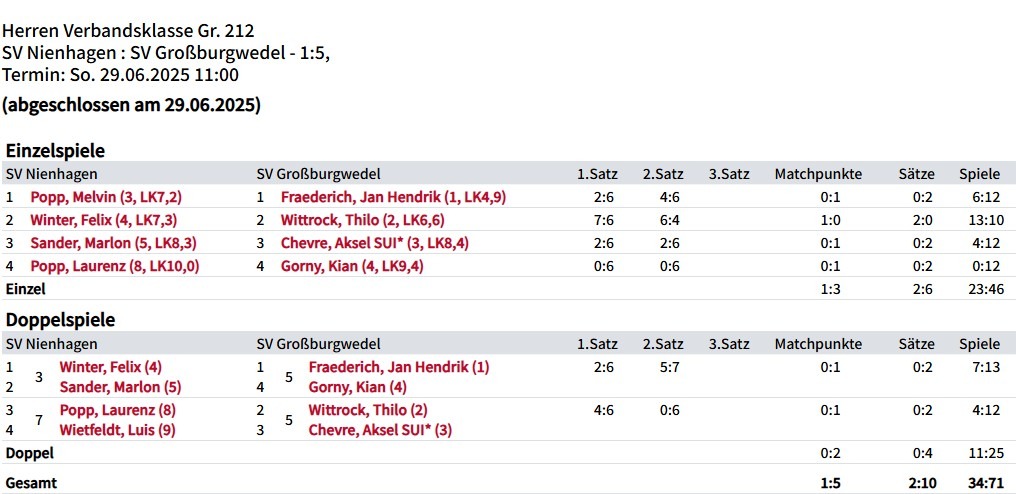Click Thilo Wittrock in the singles table

point(362,220)
